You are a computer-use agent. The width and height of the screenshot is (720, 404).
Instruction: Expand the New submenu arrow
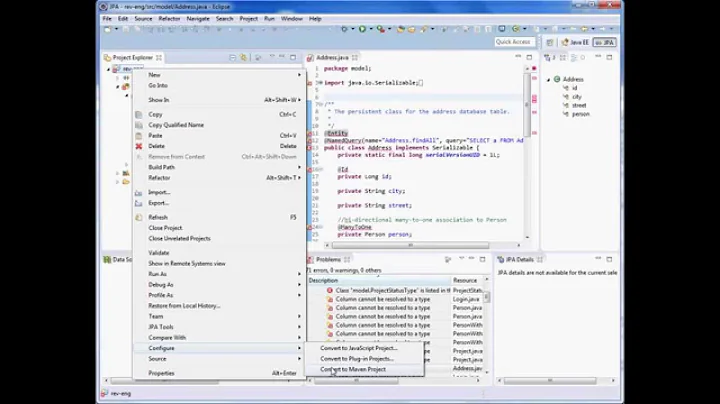(x=299, y=75)
